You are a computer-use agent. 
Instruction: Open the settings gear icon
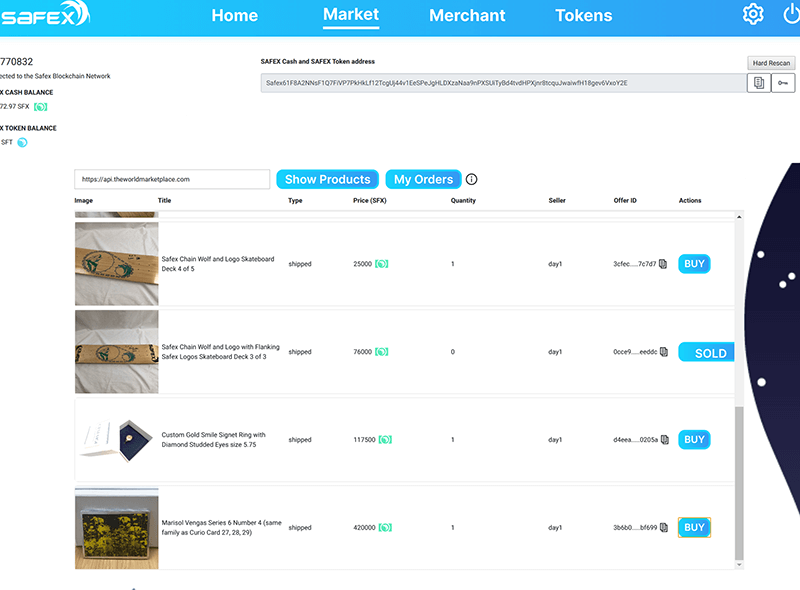point(753,14)
